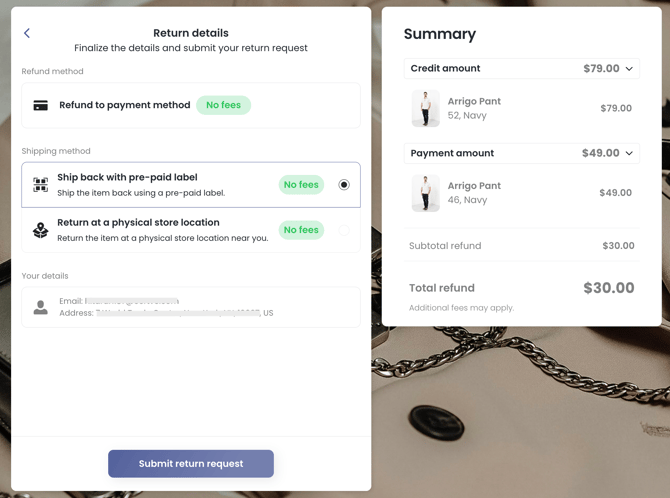The width and height of the screenshot is (670, 498).
Task: Click the back arrow icon
Action: click(27, 33)
